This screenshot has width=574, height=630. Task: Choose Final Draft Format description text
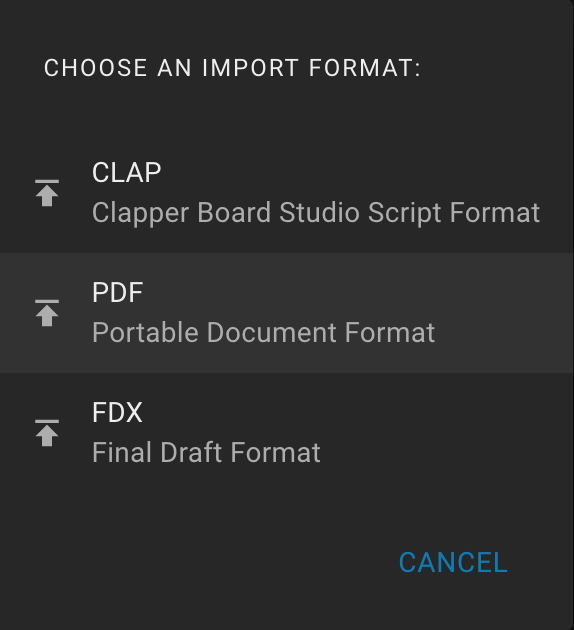point(206,453)
